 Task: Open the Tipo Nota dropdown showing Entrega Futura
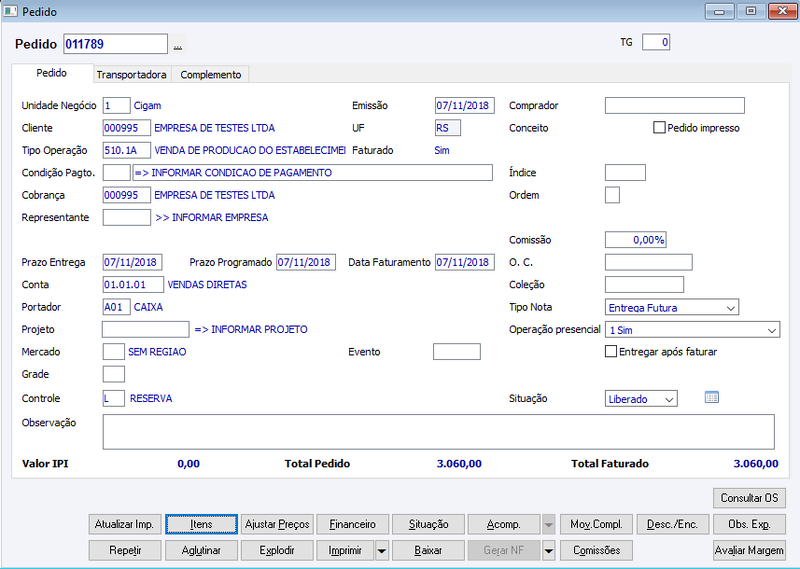[671, 307]
